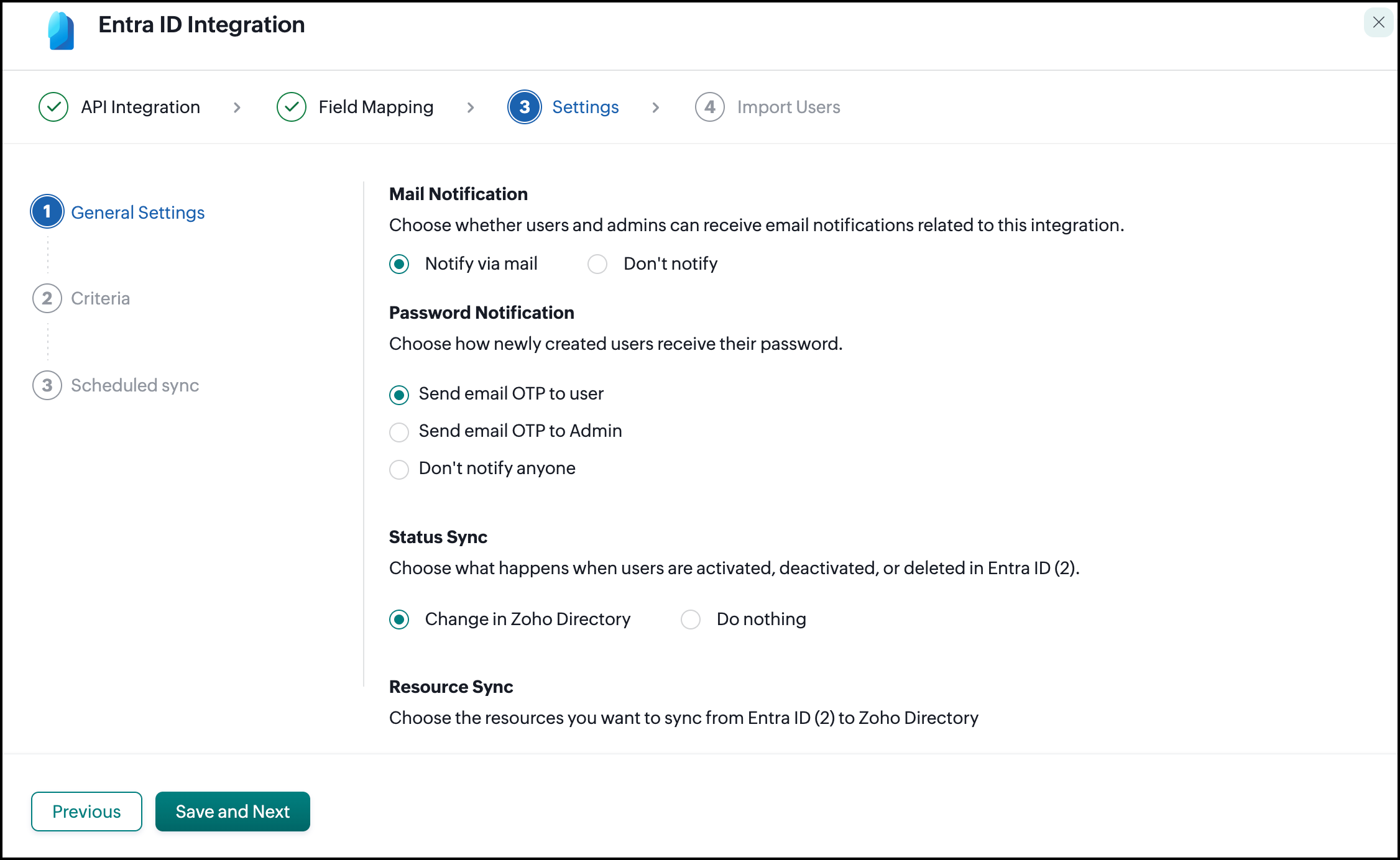Choose Send email OTP to Admin

point(399,432)
